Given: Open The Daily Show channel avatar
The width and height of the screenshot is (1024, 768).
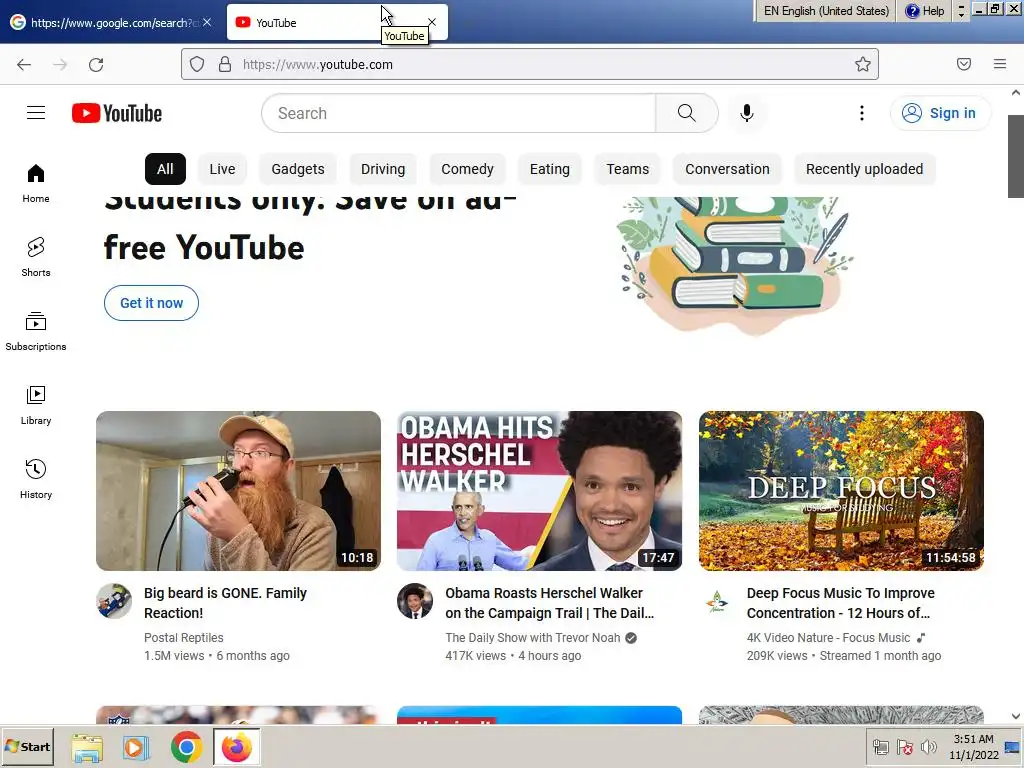Looking at the screenshot, I should [x=415, y=601].
